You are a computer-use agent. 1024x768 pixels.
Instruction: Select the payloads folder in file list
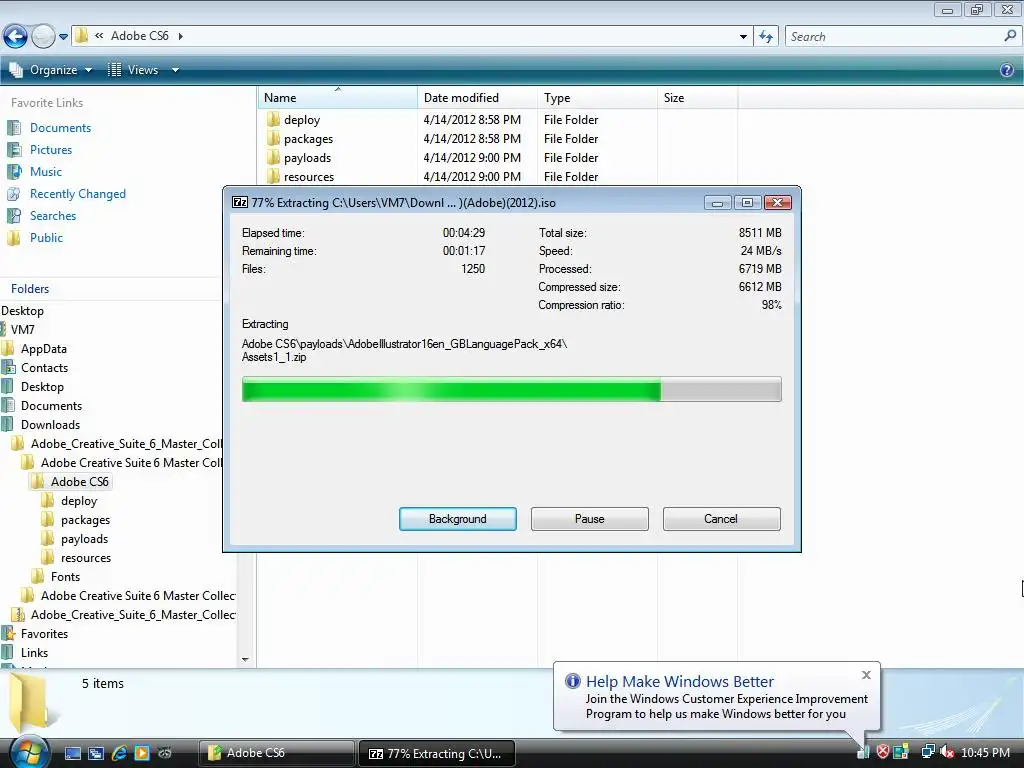pyautogui.click(x=307, y=157)
